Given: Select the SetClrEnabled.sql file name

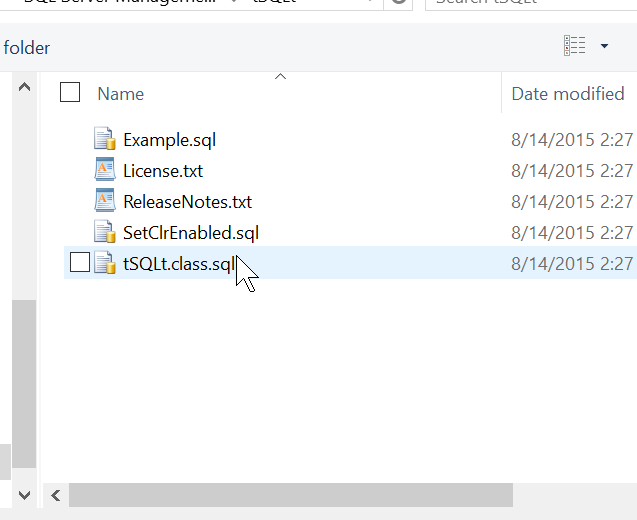Looking at the screenshot, I should click(x=191, y=233).
